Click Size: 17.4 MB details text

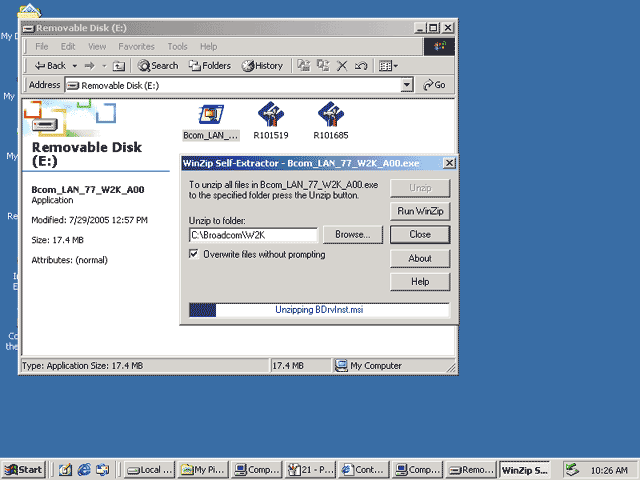[58, 240]
